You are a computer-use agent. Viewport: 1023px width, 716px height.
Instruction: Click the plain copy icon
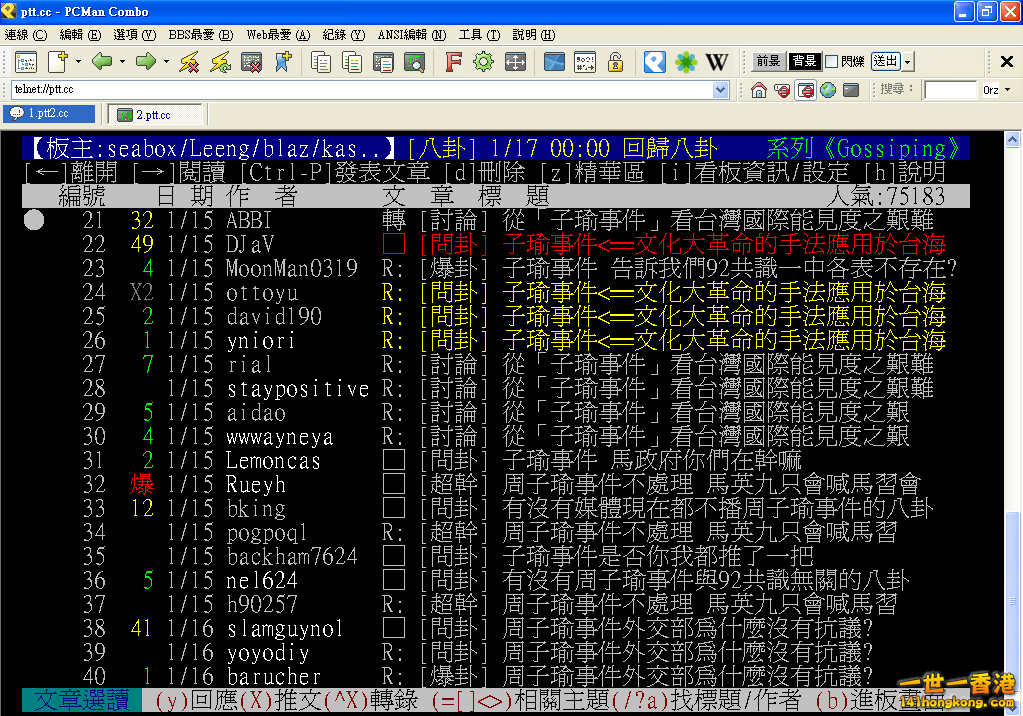pyautogui.click(x=320, y=63)
